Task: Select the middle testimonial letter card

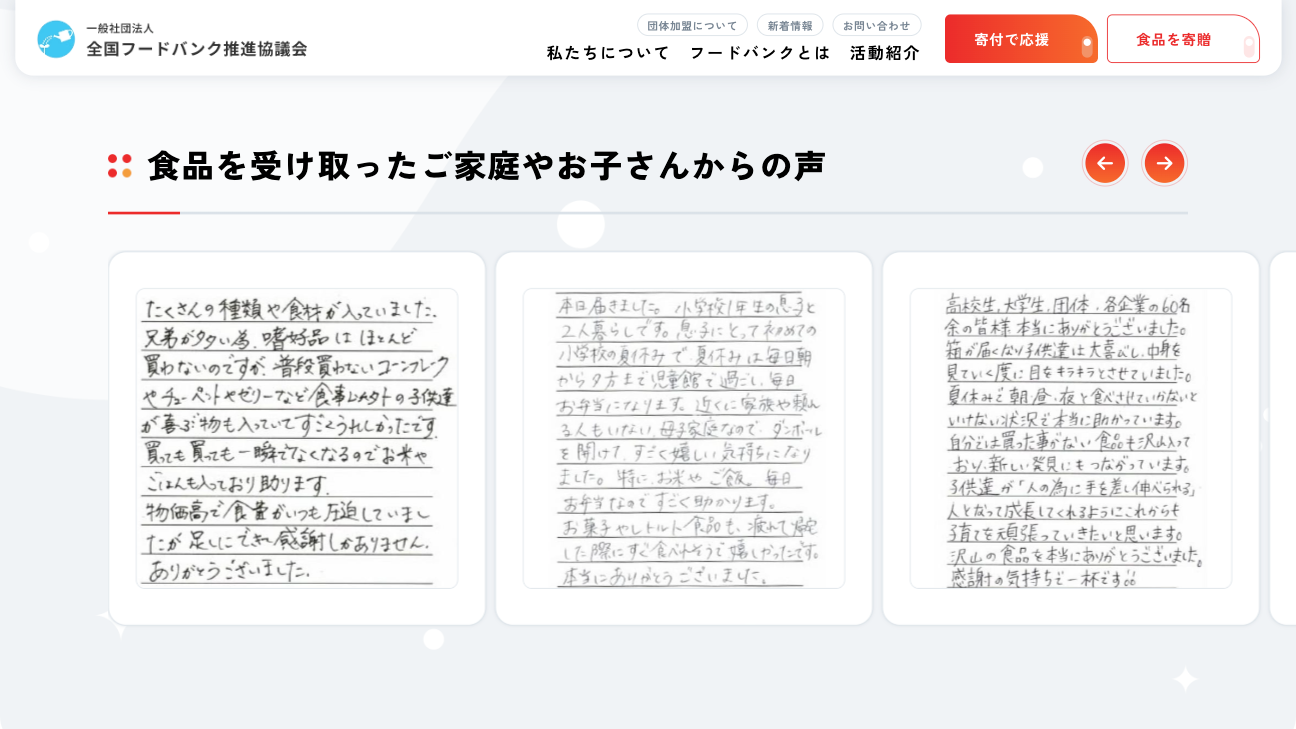Action: pos(684,435)
